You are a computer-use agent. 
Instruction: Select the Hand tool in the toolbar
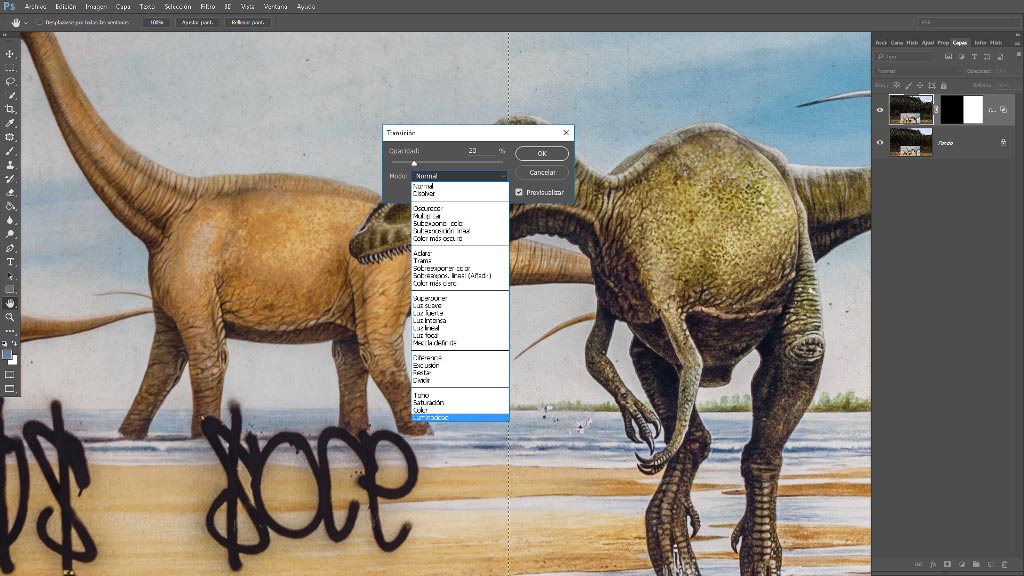click(10, 304)
